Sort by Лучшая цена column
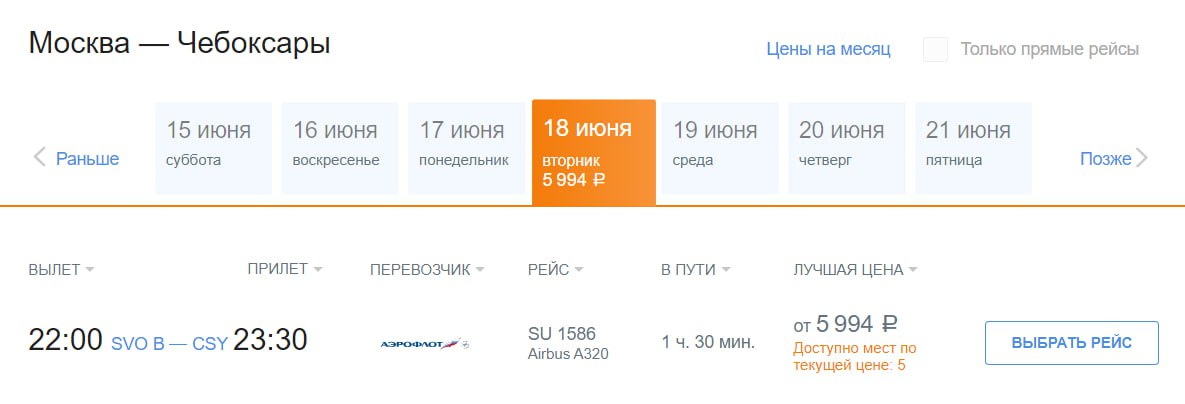The width and height of the screenshot is (1185, 404). [913, 270]
